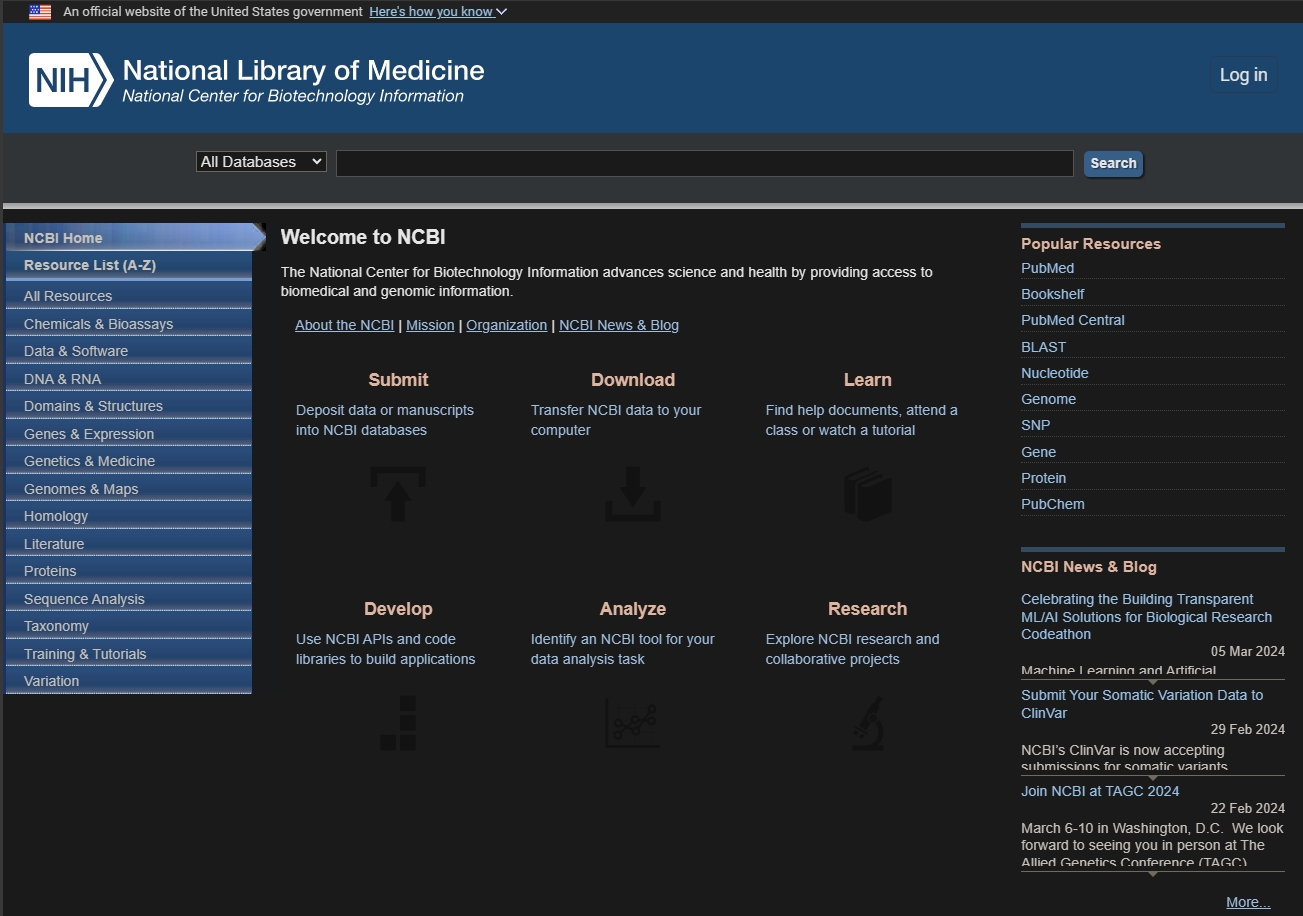Open Resource List (A-Z) tab
This screenshot has width=1303, height=916.
pyautogui.click(x=90, y=265)
